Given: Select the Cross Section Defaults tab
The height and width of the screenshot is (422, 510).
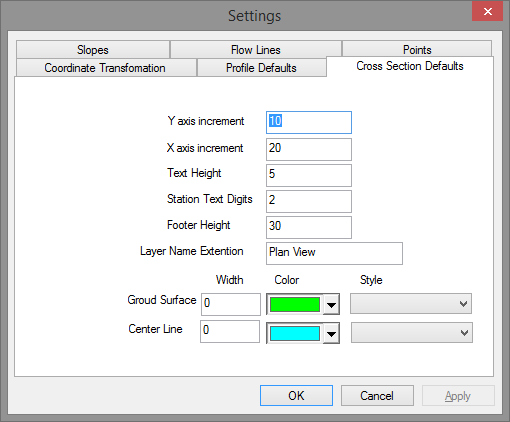Looking at the screenshot, I should [x=410, y=66].
